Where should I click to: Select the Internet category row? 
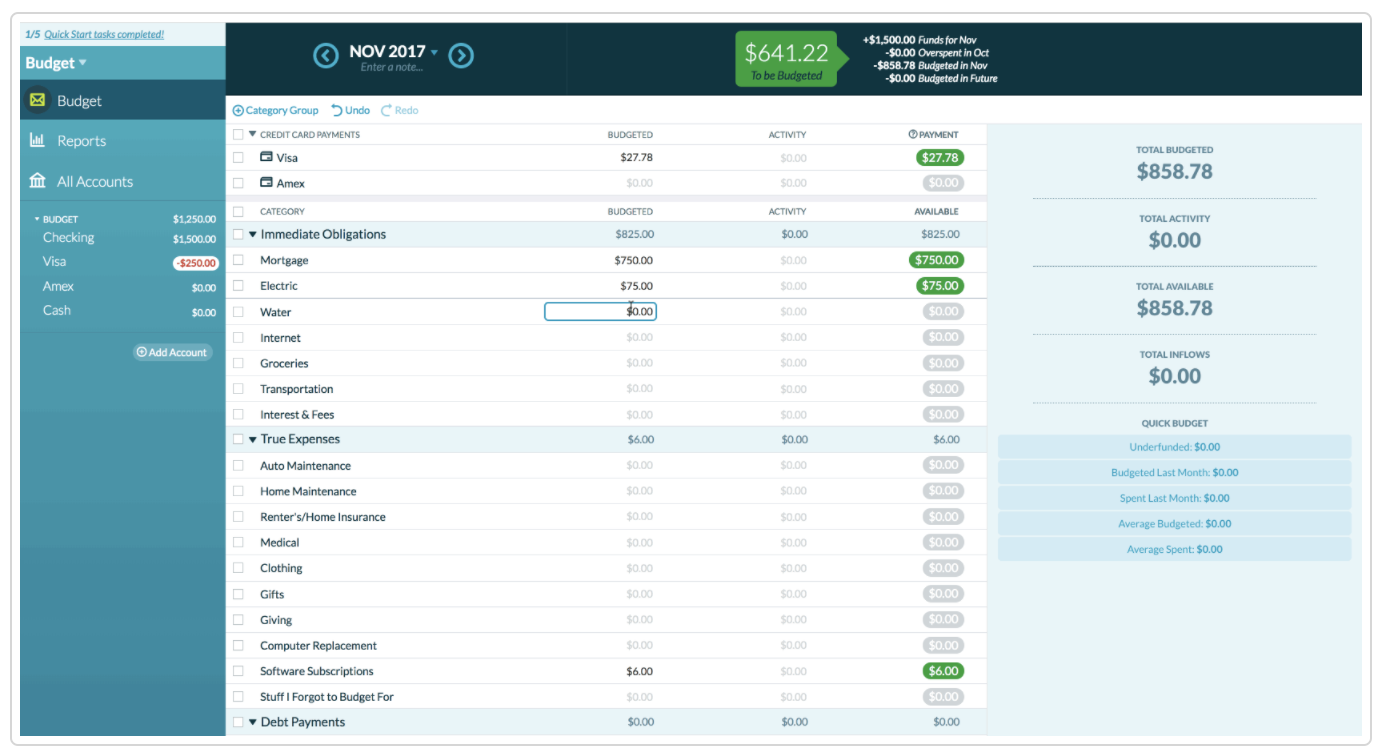point(606,338)
